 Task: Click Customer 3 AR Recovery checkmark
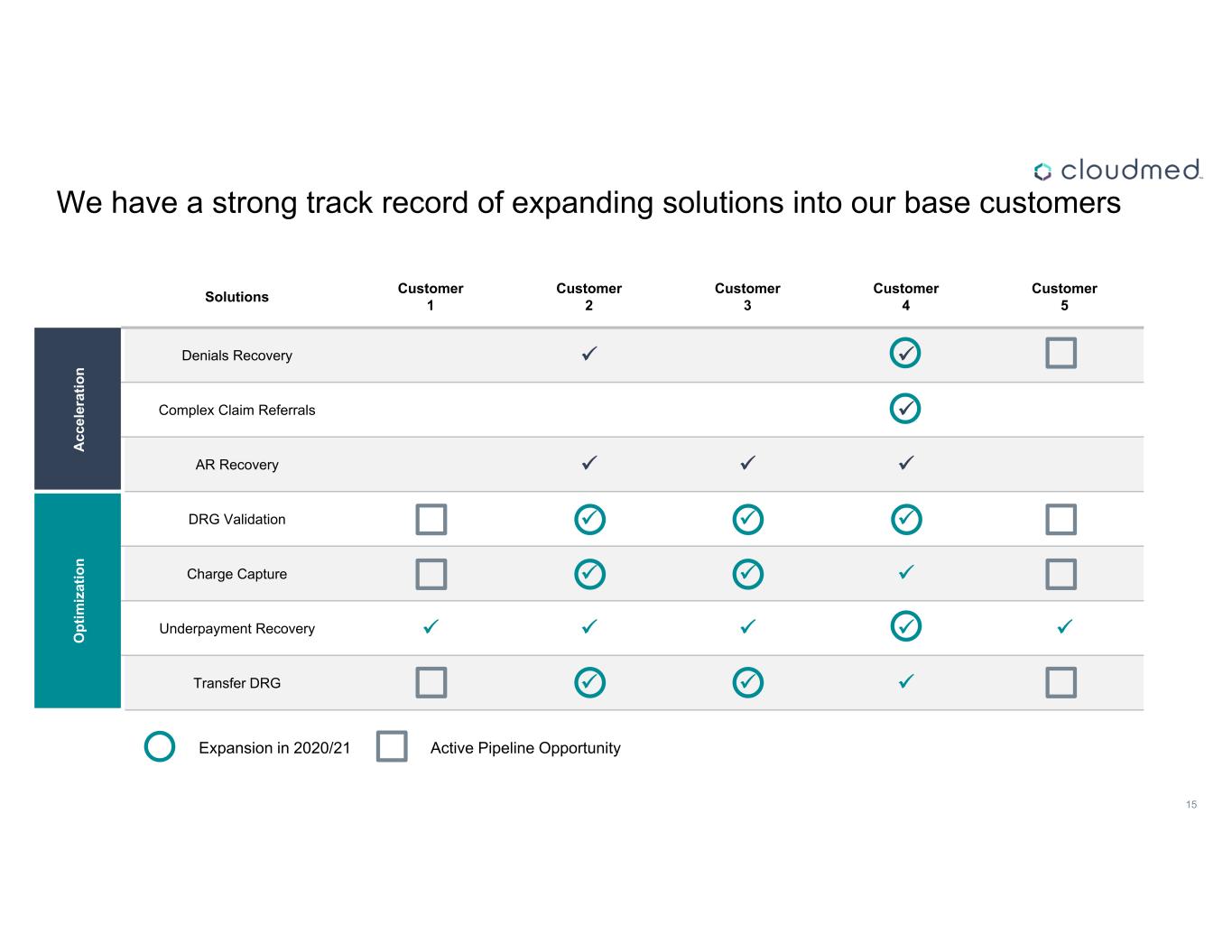tap(747, 463)
